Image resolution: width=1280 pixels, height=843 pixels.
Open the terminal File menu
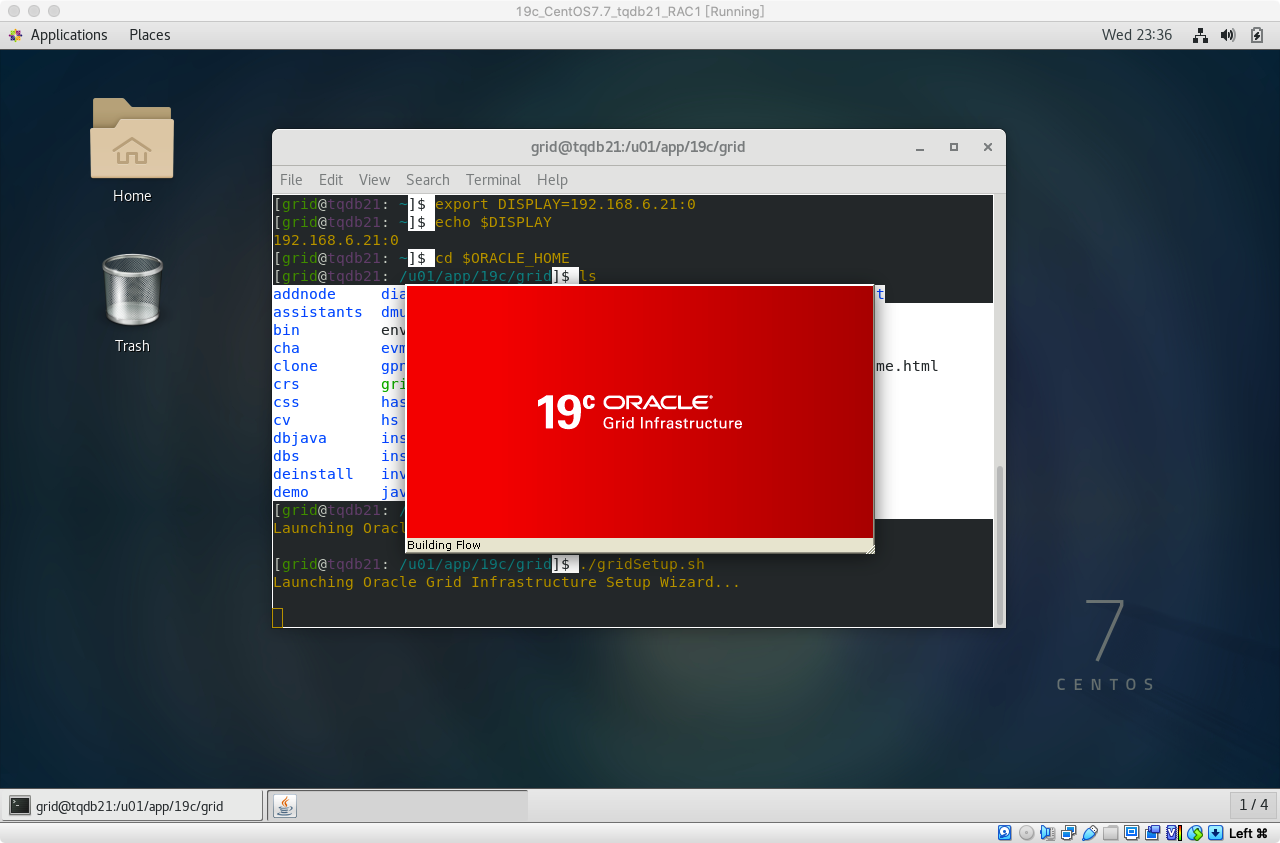tap(291, 180)
